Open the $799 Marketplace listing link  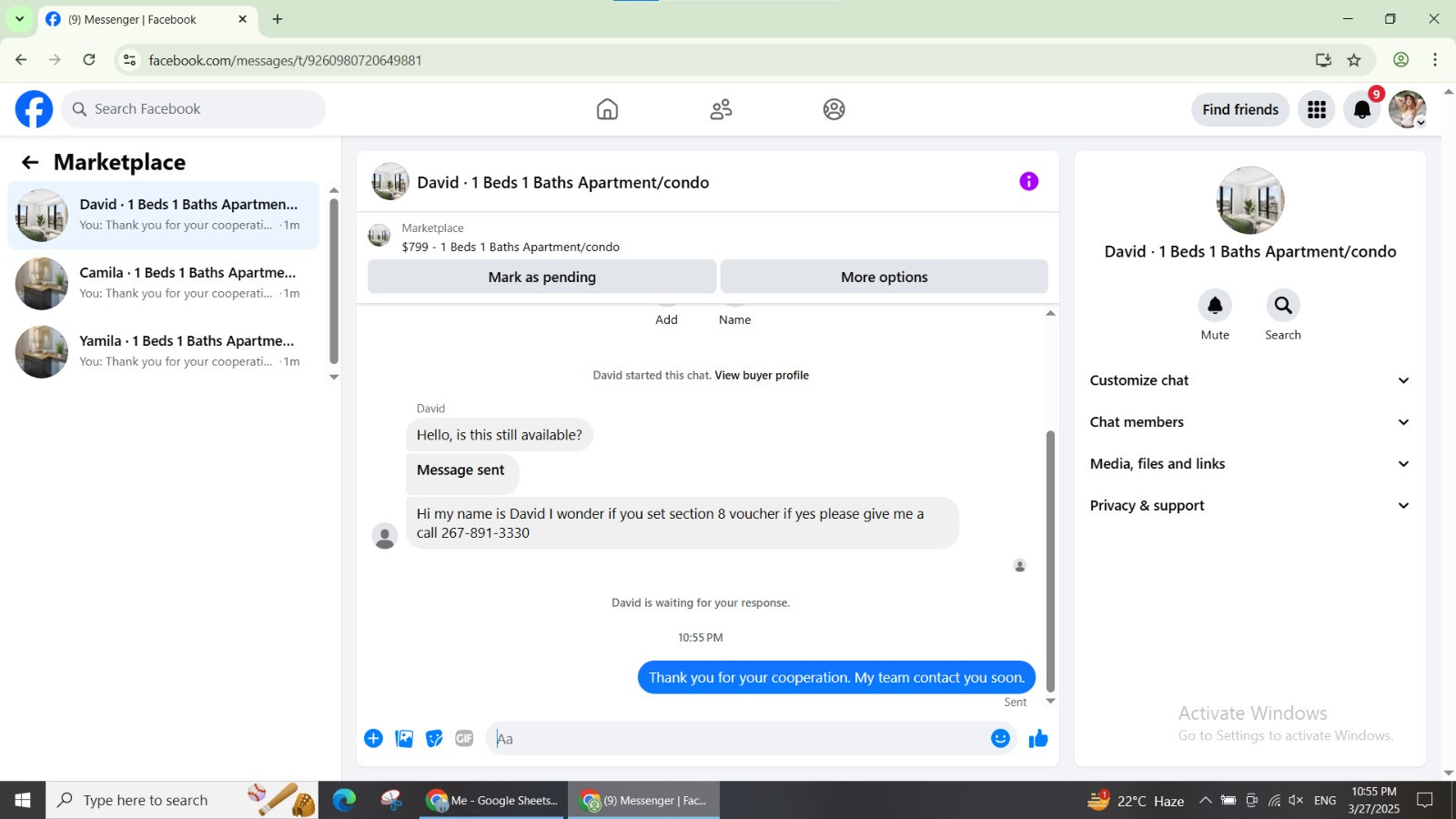[511, 247]
